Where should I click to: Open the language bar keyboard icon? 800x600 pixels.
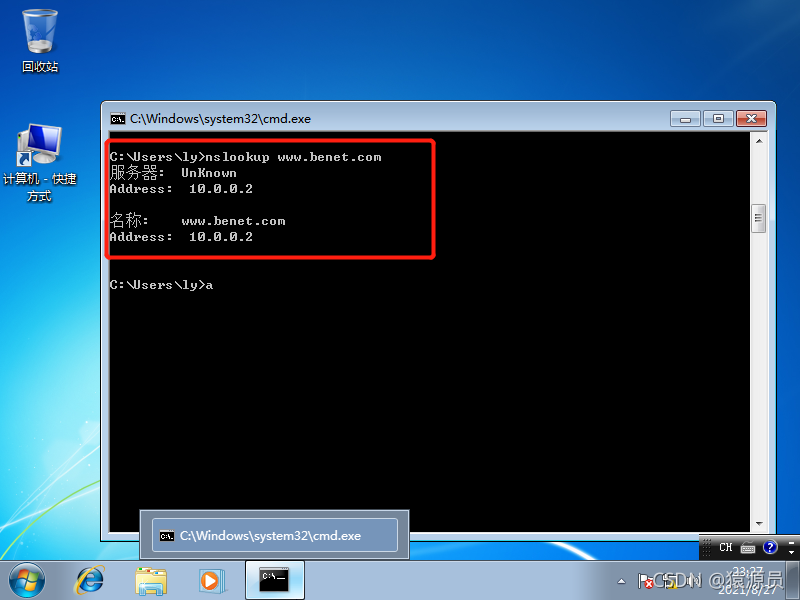pos(747,548)
